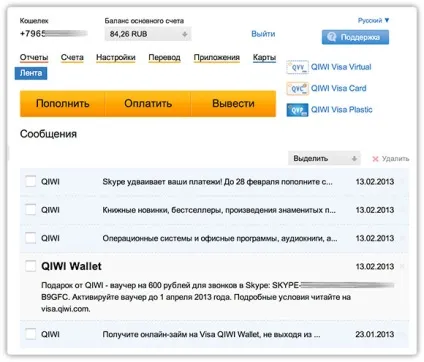Tick the checkbox for the Skype удваивает message

click(31, 182)
